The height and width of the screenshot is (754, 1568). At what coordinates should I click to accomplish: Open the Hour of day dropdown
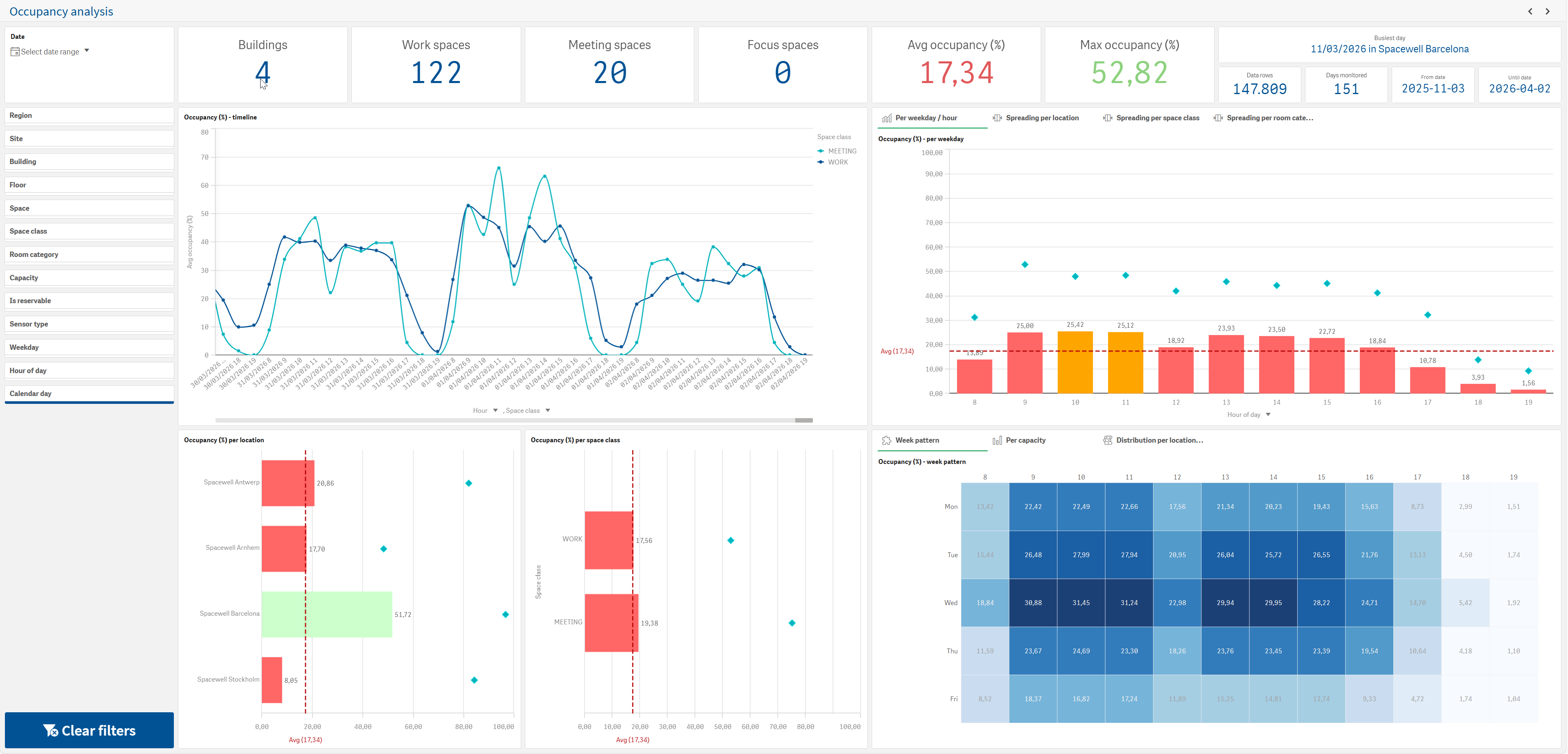coord(1249,414)
